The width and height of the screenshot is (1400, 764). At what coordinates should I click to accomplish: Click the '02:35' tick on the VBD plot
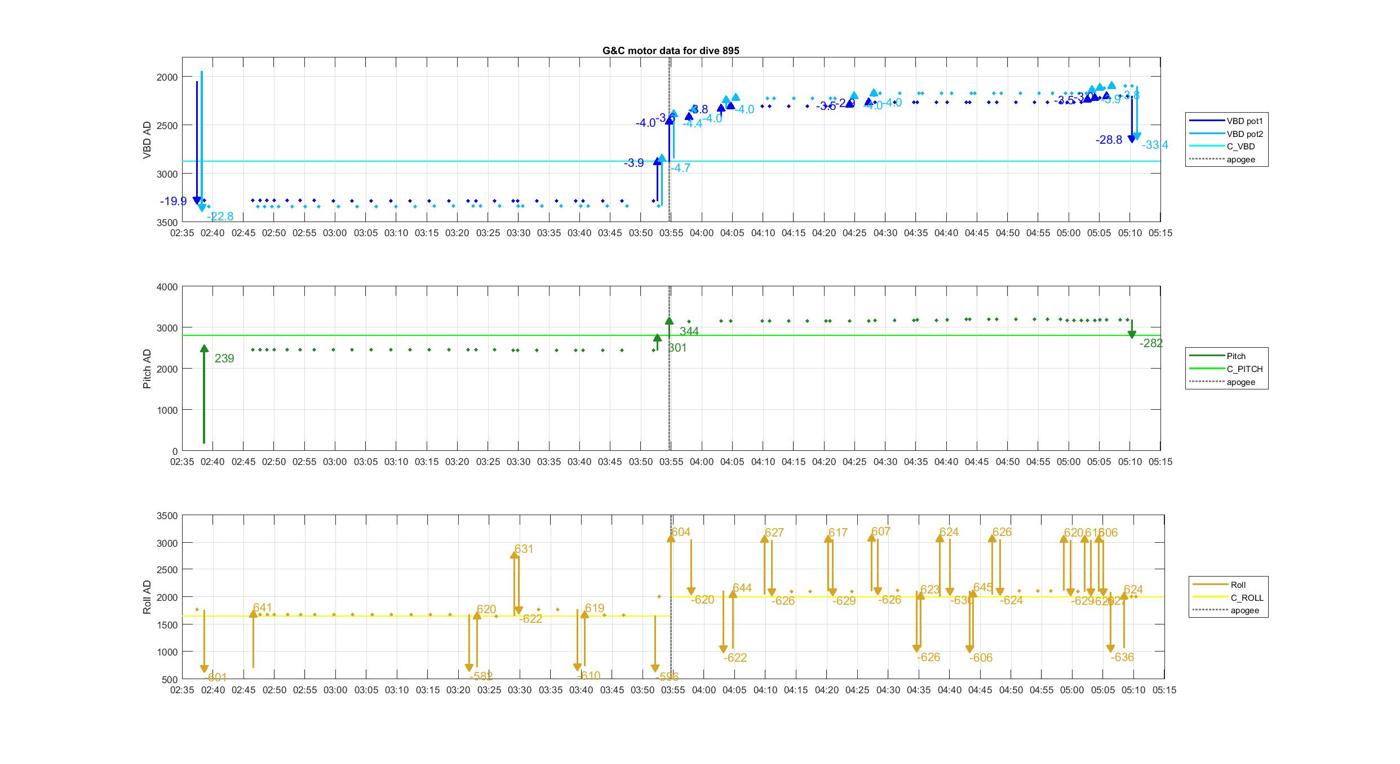tap(181, 233)
